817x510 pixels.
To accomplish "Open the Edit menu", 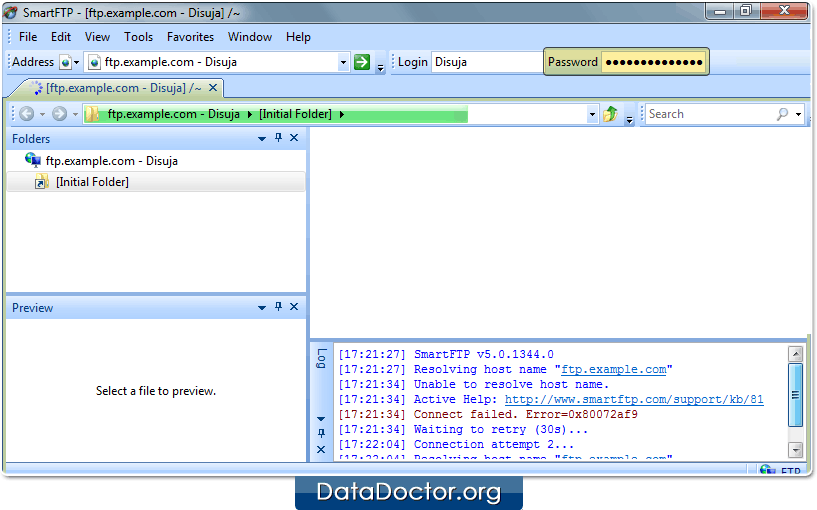I will pyautogui.click(x=60, y=37).
